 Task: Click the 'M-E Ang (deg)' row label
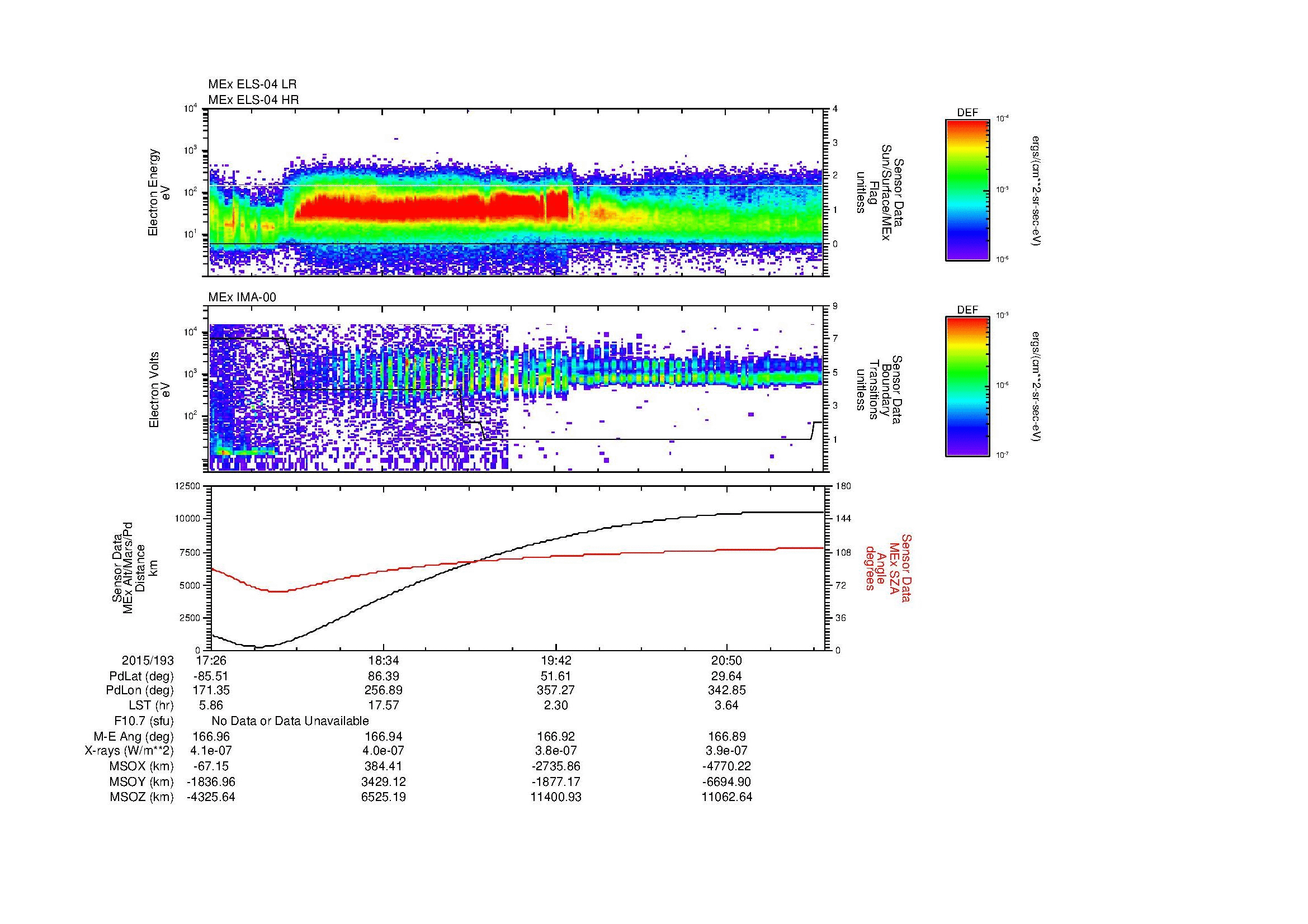134,736
